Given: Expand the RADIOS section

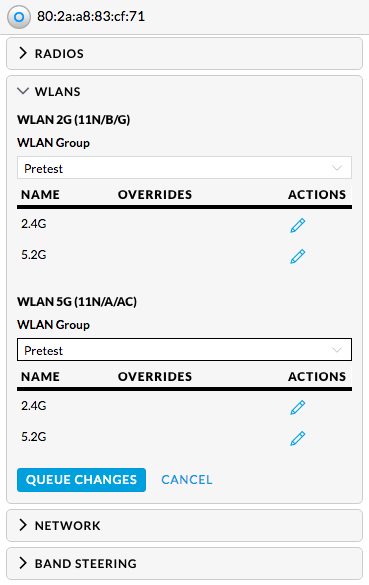Looking at the screenshot, I should pos(184,53).
